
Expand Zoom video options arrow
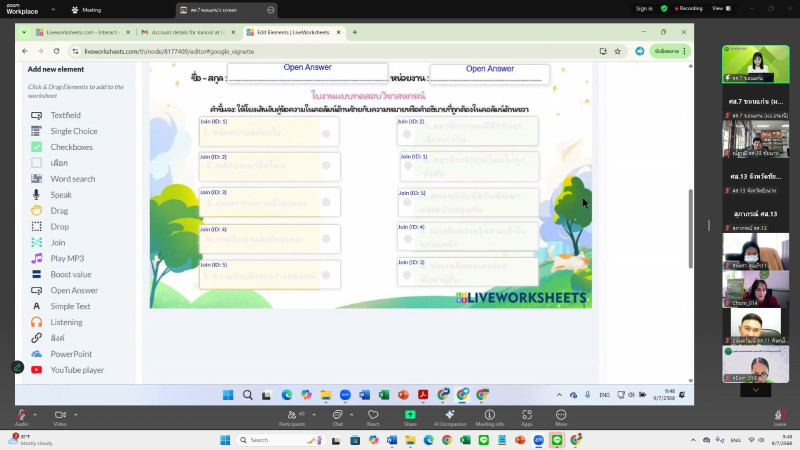tap(76, 414)
